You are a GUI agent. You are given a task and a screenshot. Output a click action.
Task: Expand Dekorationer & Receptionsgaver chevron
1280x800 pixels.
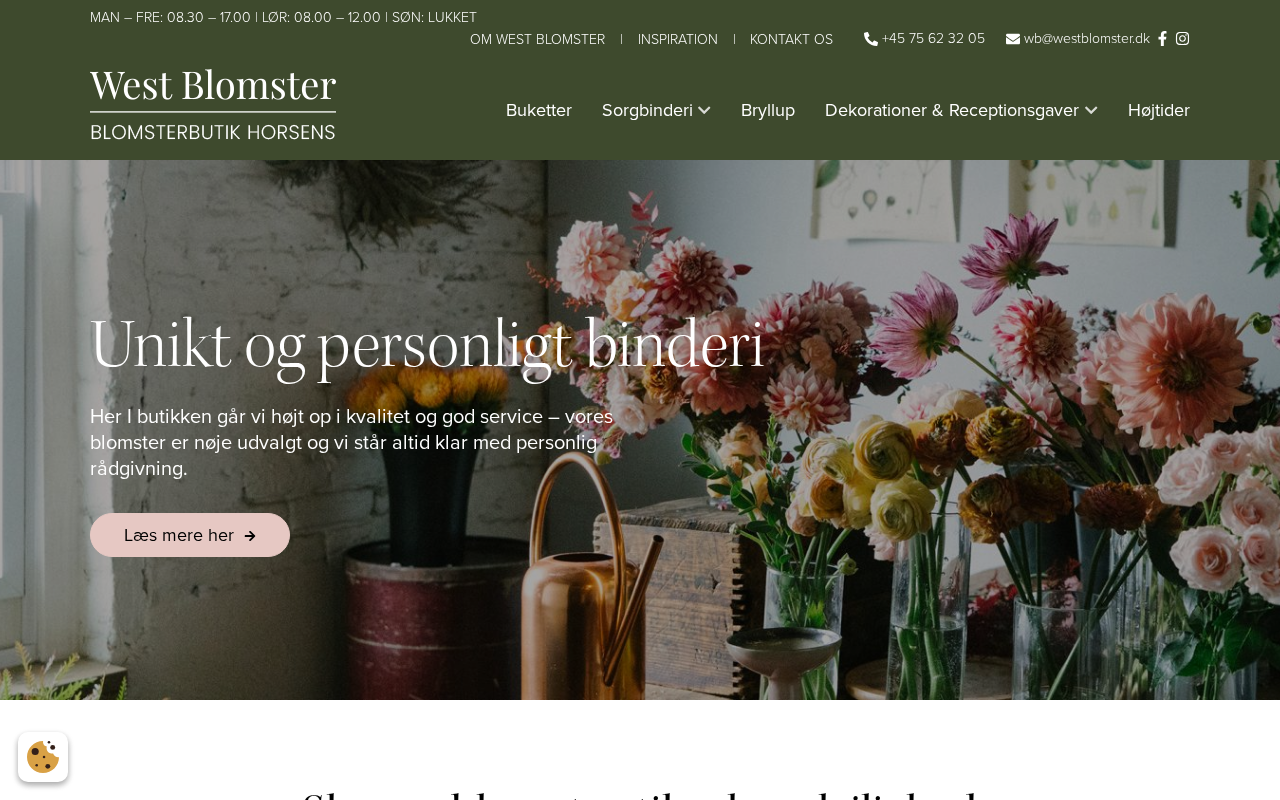[1091, 110]
